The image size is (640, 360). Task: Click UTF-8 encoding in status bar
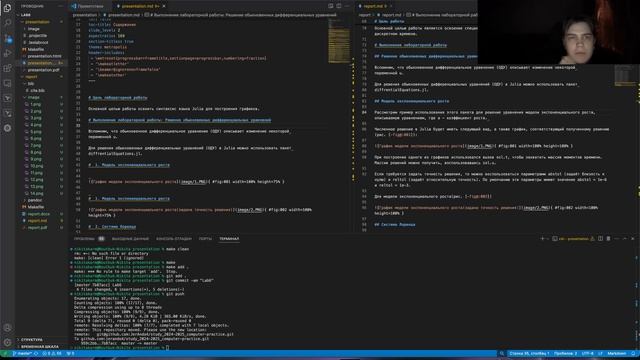[587, 353]
